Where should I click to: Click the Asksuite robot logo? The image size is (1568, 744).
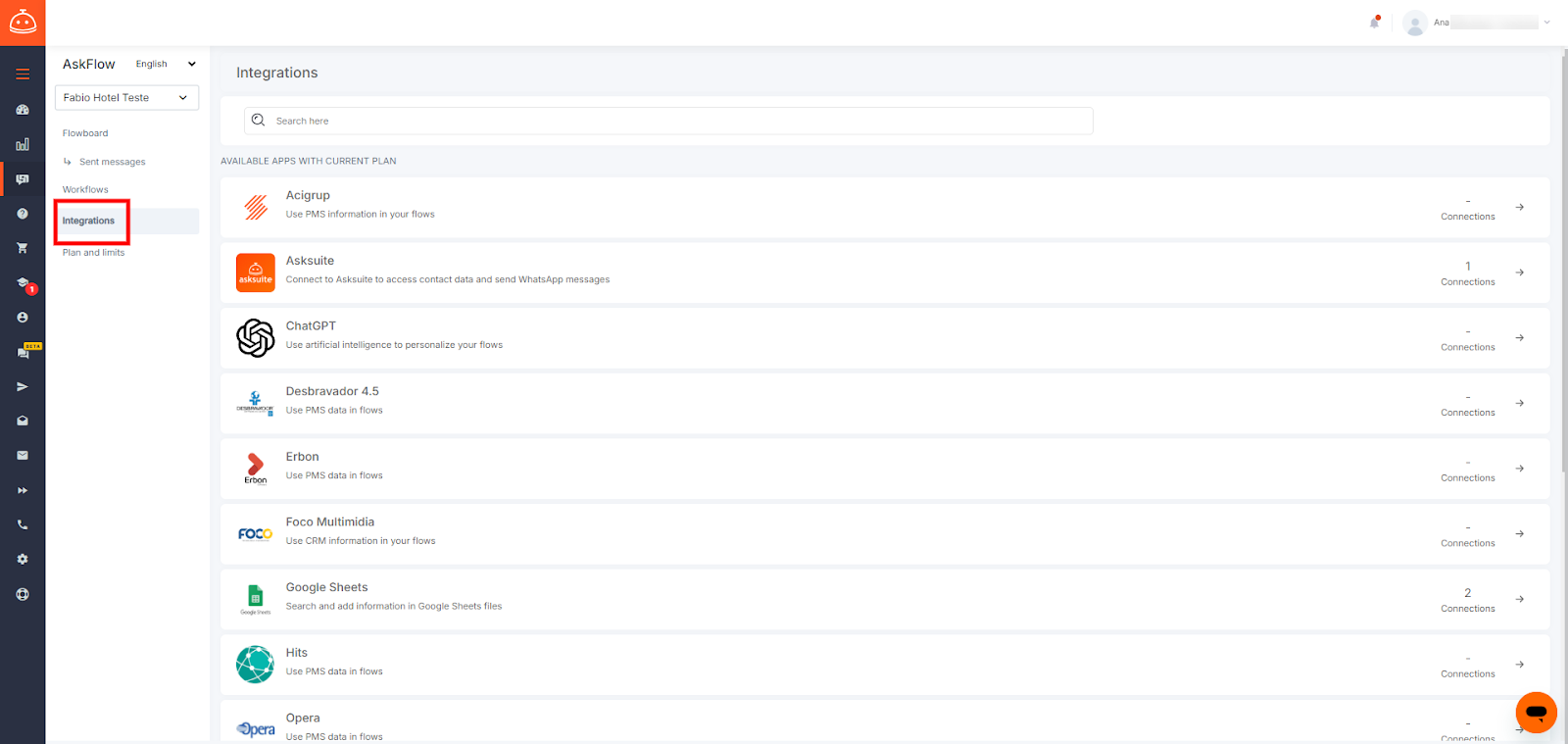point(23,22)
